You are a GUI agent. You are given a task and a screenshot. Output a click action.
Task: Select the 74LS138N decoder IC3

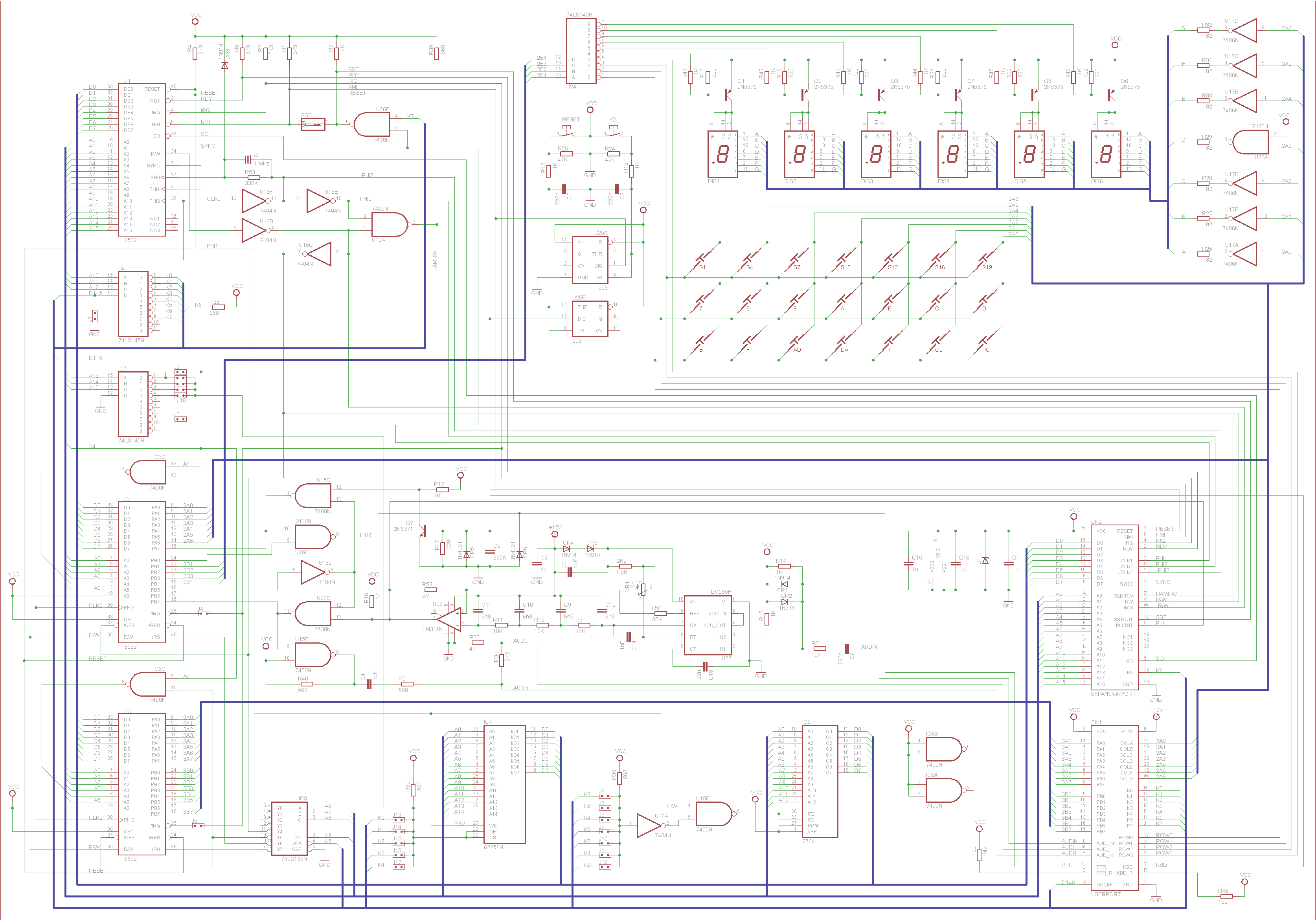point(289,828)
